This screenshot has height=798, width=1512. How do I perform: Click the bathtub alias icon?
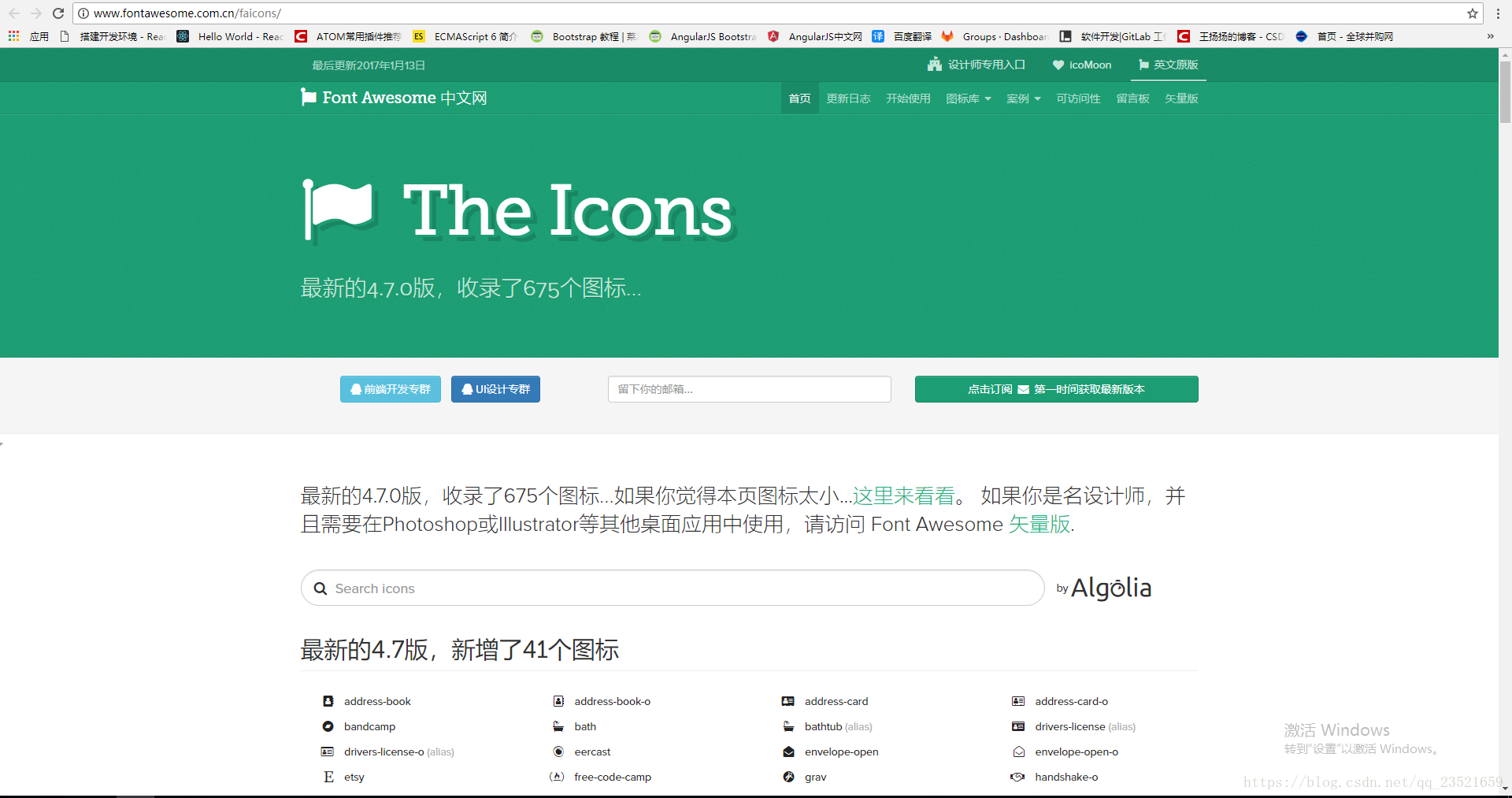click(788, 726)
